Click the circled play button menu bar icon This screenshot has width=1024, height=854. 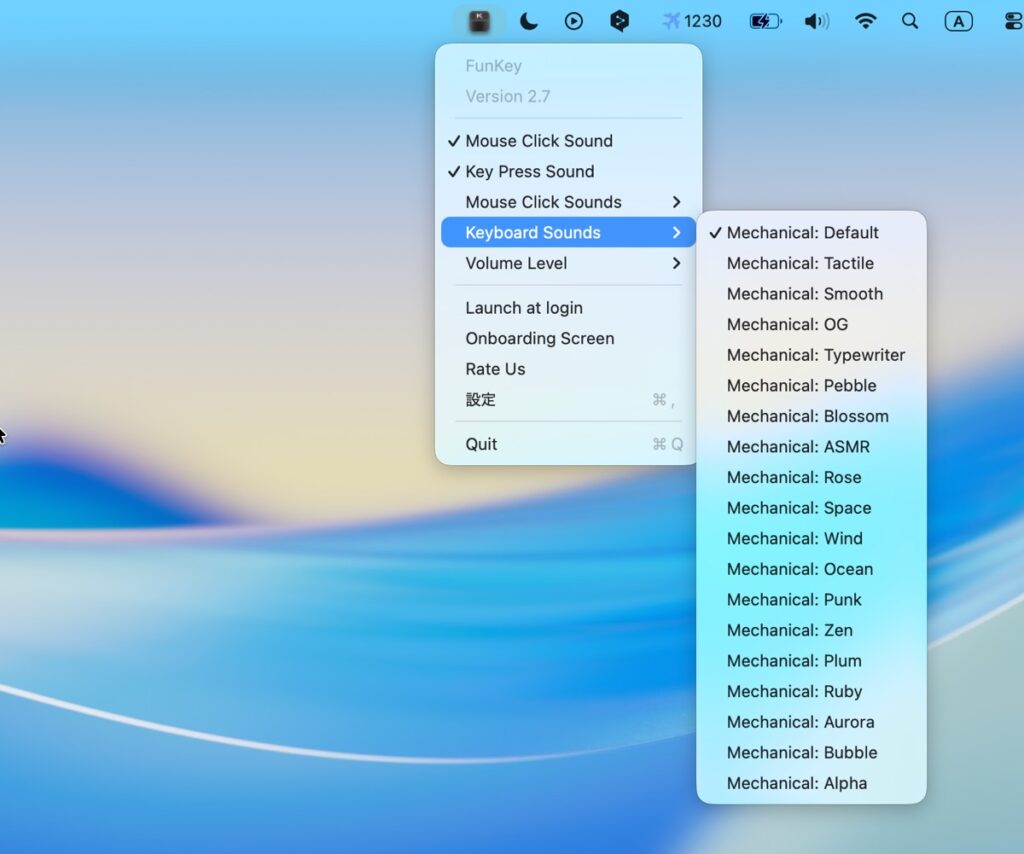[573, 21]
